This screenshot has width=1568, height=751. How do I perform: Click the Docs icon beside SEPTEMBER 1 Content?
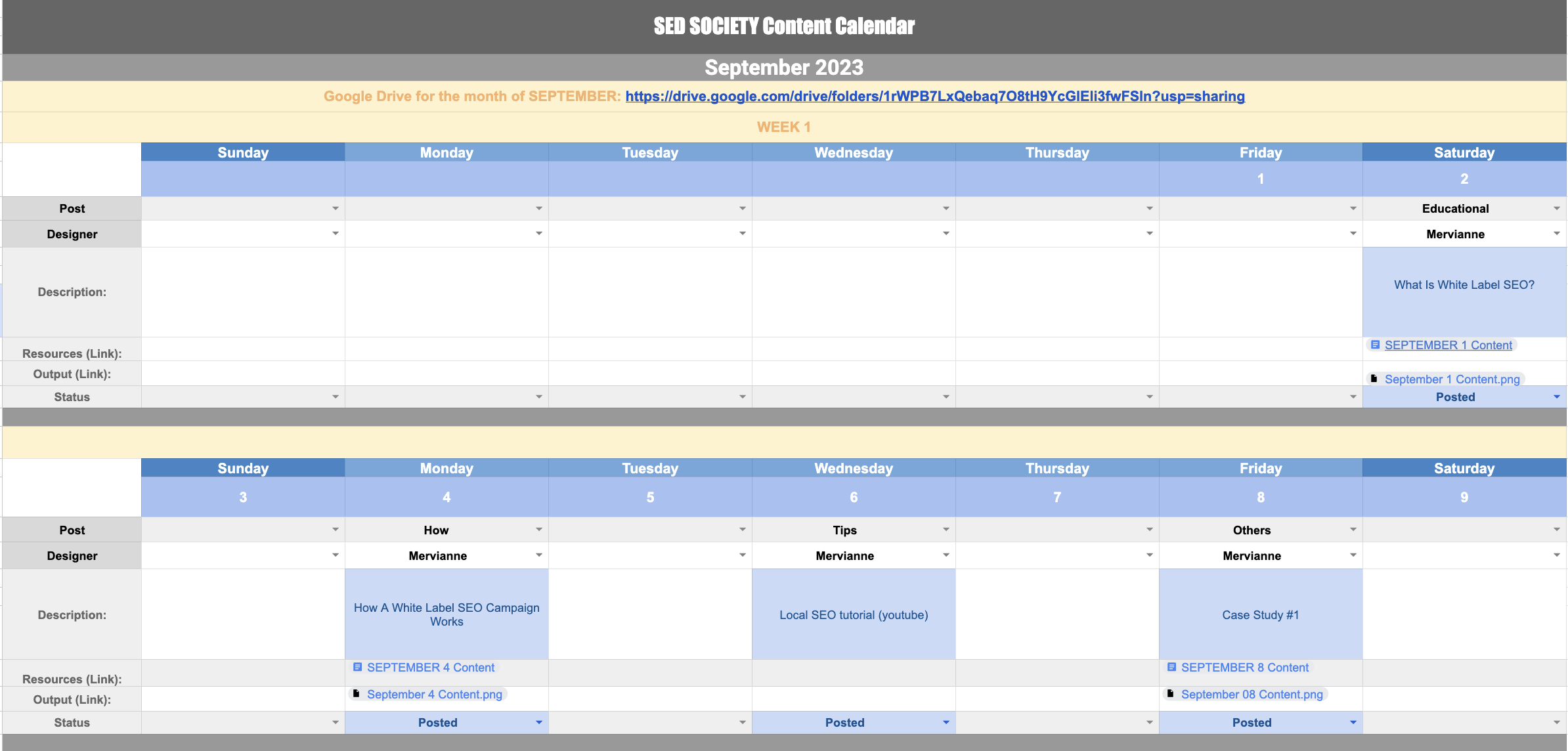click(x=1375, y=345)
